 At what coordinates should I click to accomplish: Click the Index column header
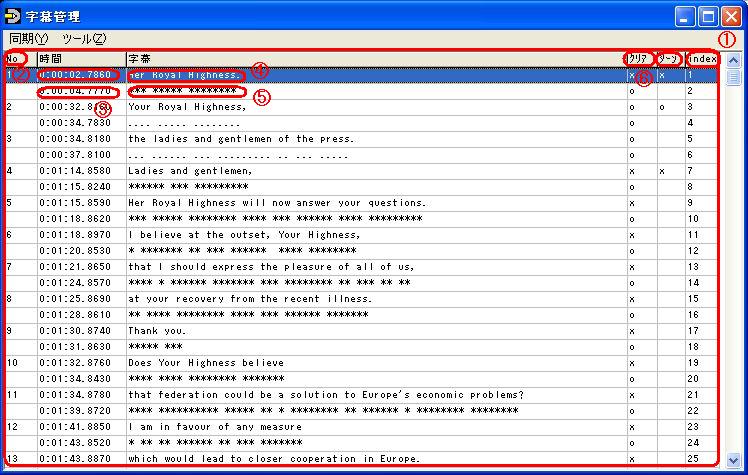click(701, 59)
